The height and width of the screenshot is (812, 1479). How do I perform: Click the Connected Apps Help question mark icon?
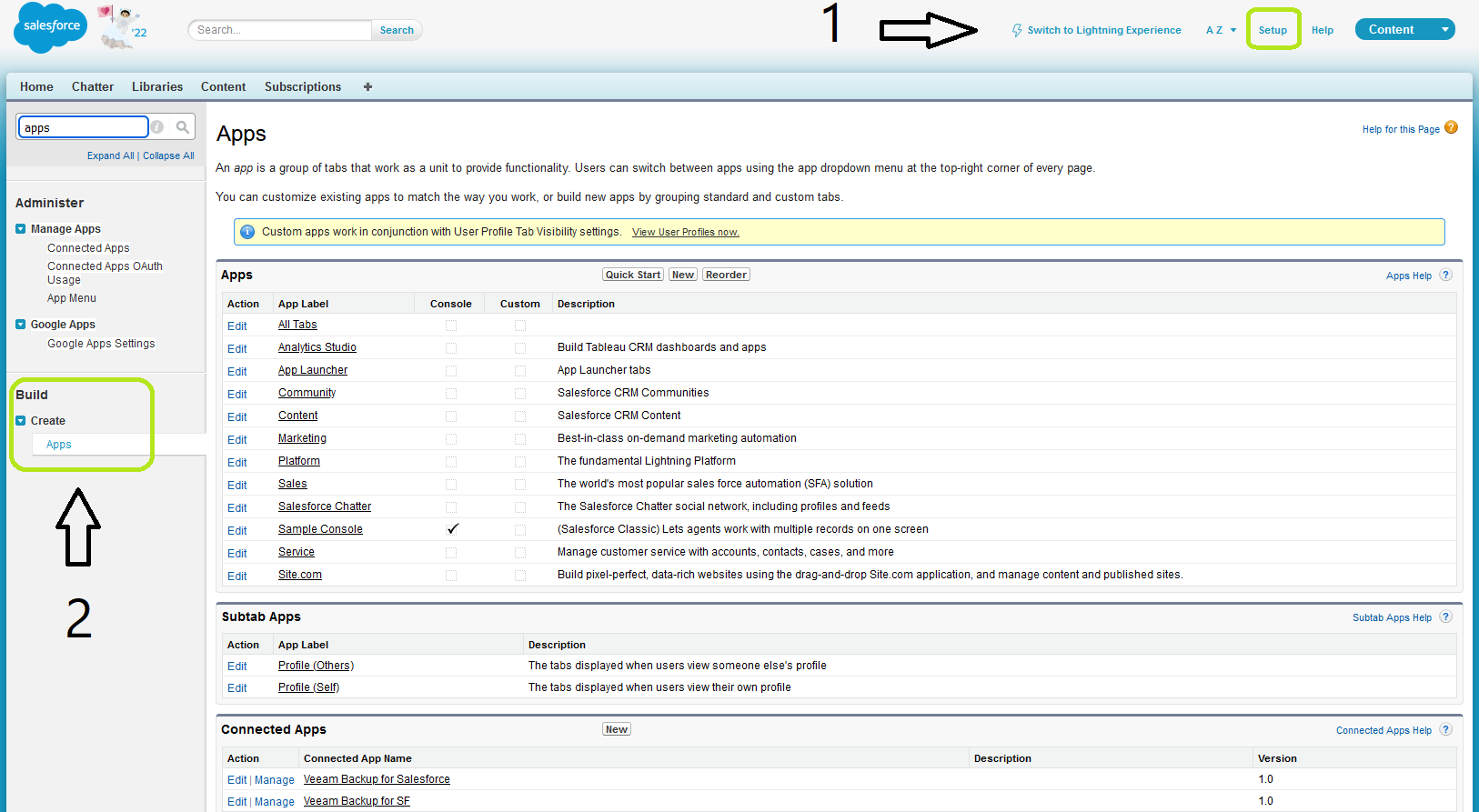pos(1446,729)
